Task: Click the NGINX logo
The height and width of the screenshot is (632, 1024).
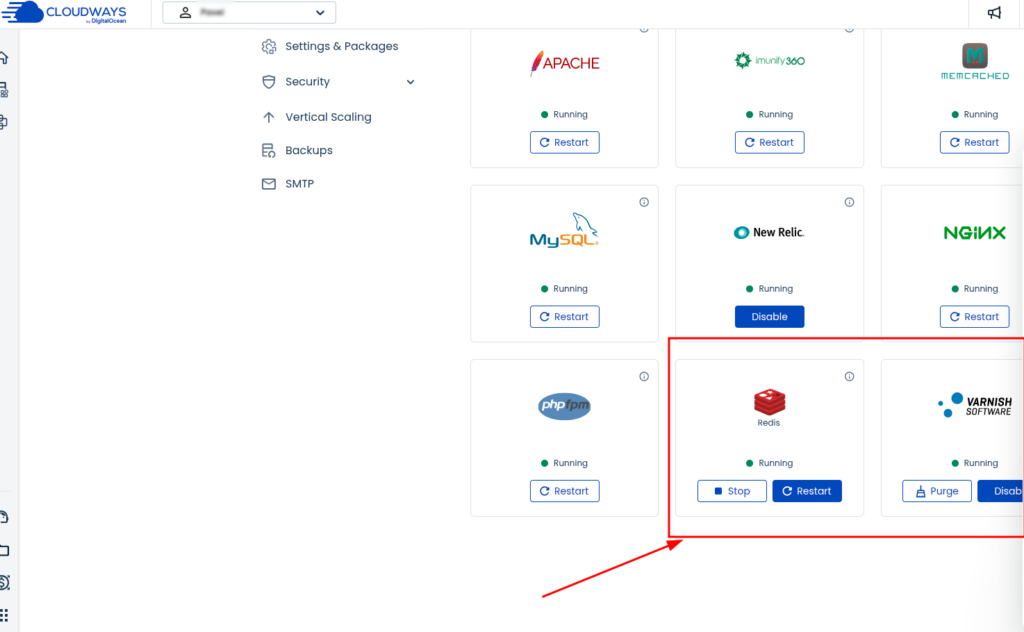Action: point(974,232)
